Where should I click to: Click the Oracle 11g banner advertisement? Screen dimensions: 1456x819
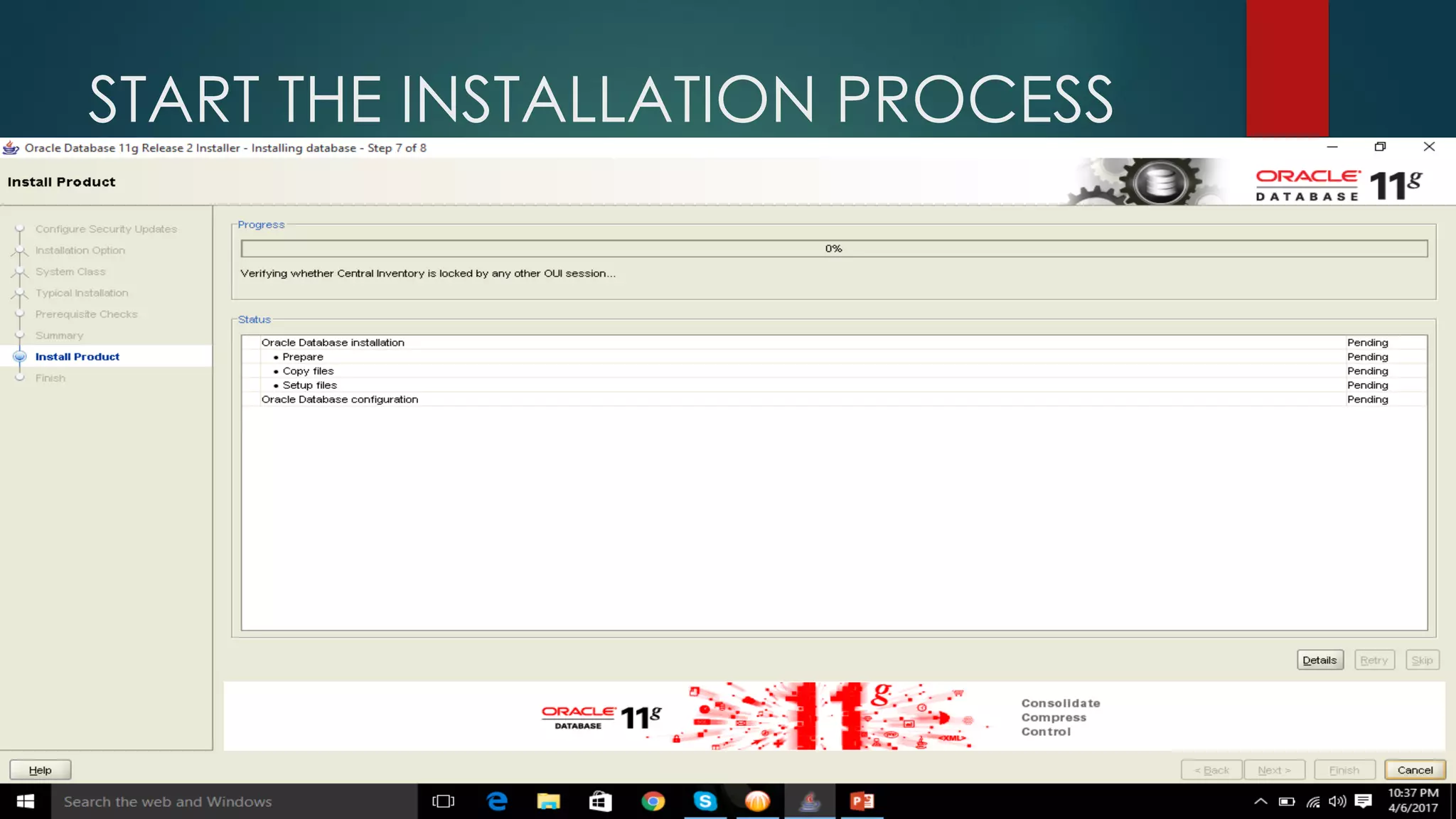coord(834,716)
